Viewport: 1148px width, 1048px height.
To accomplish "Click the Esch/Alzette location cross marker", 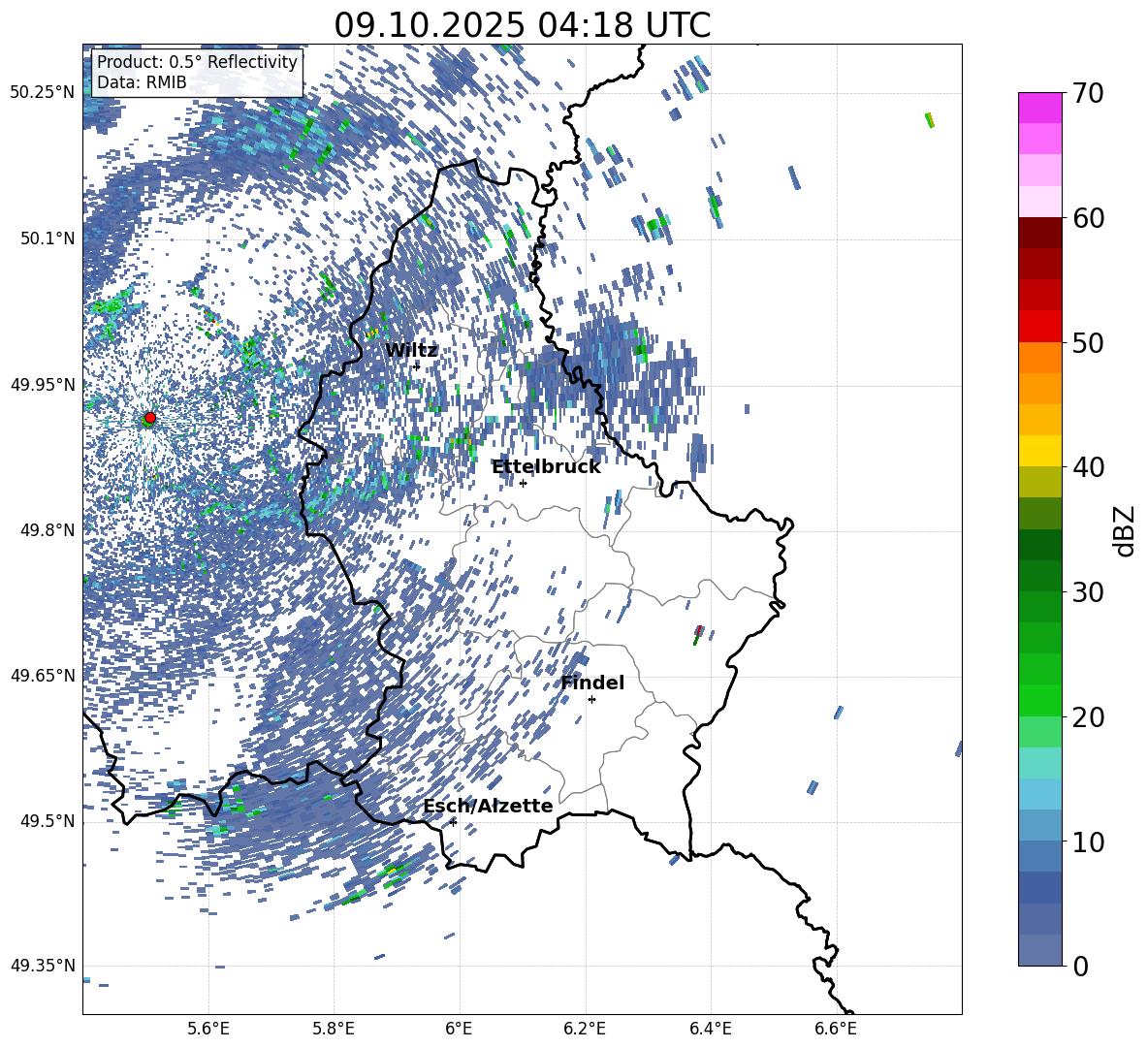I will [453, 822].
